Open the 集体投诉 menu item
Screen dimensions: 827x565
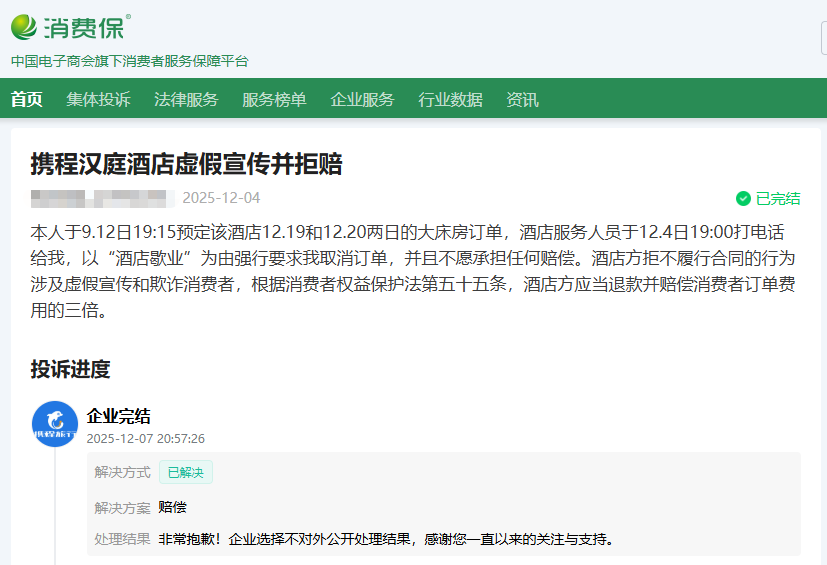coord(98,99)
